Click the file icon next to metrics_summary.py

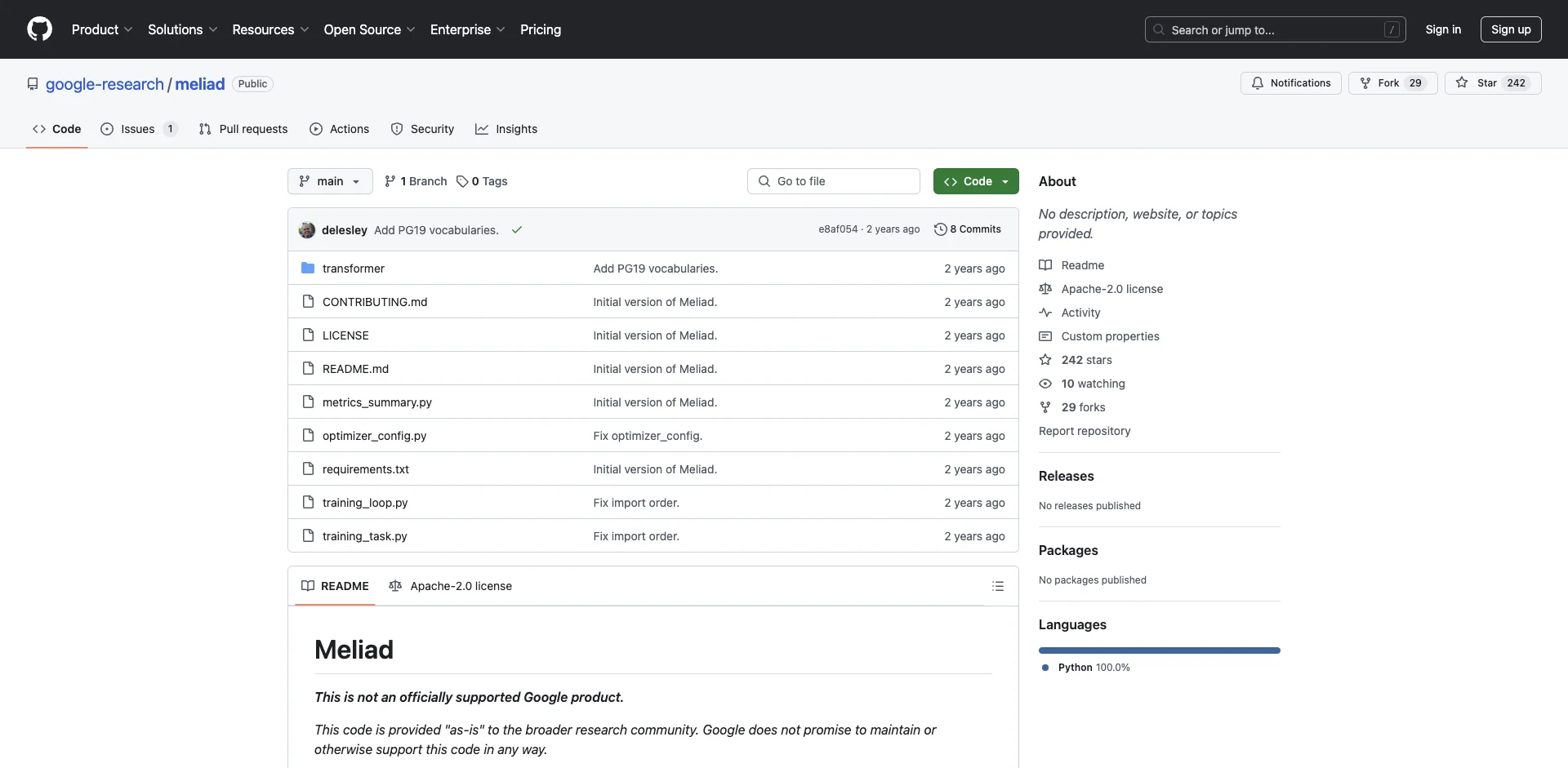[308, 402]
